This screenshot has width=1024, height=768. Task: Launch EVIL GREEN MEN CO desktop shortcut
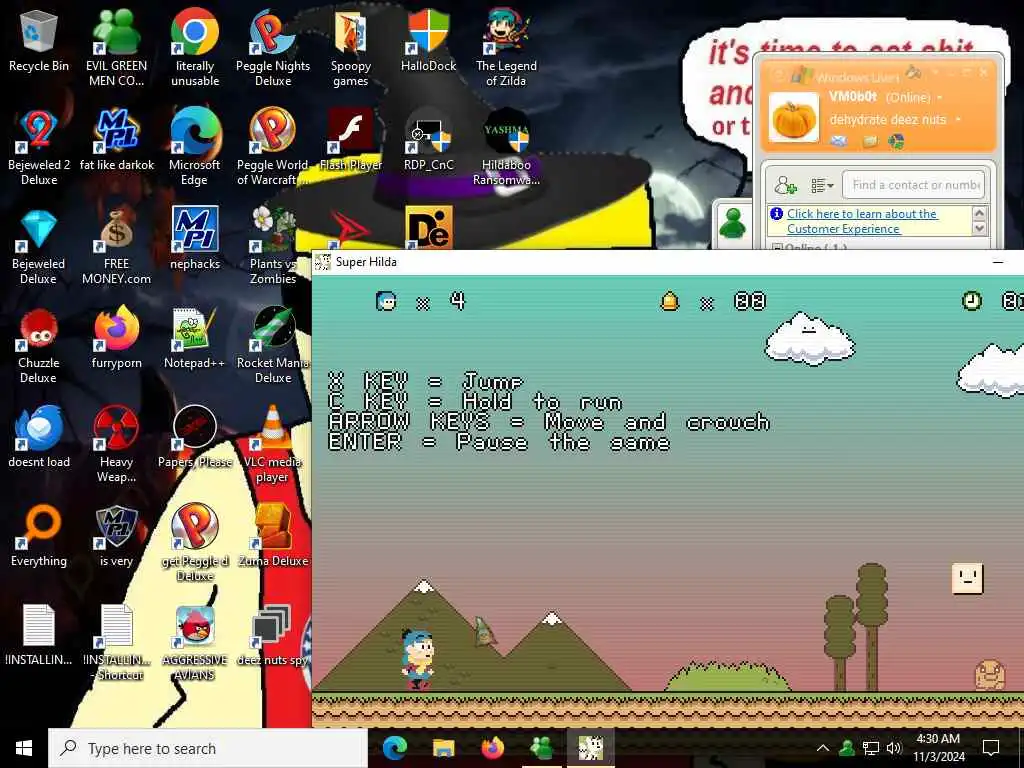[116, 47]
